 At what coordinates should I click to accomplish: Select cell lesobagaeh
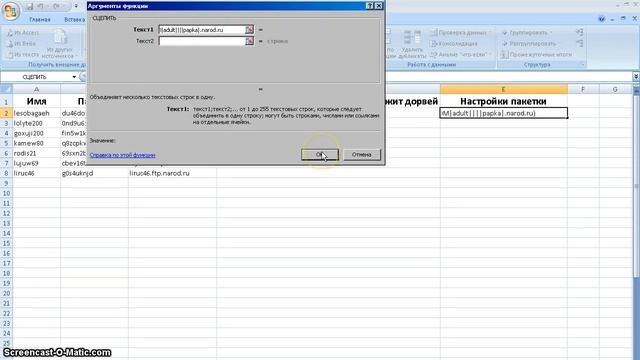tap(36, 113)
